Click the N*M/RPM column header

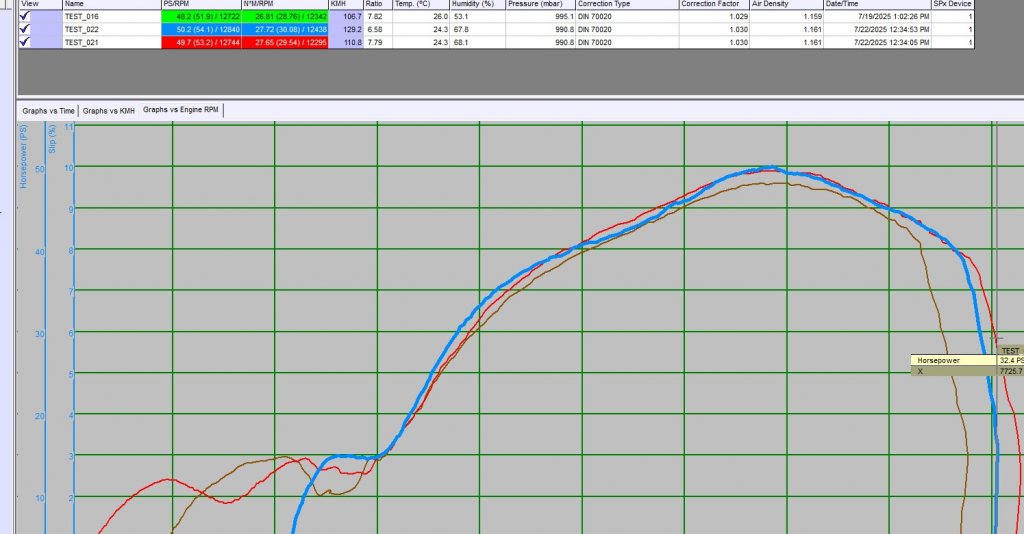click(x=285, y=4)
